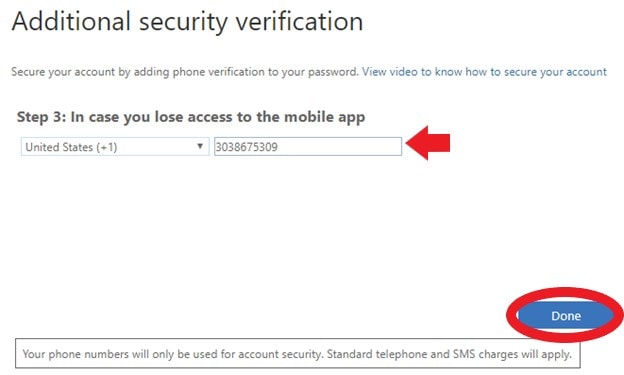The width and height of the screenshot is (624, 375).
Task: Click the Additional security verification heading
Action: click(x=187, y=21)
